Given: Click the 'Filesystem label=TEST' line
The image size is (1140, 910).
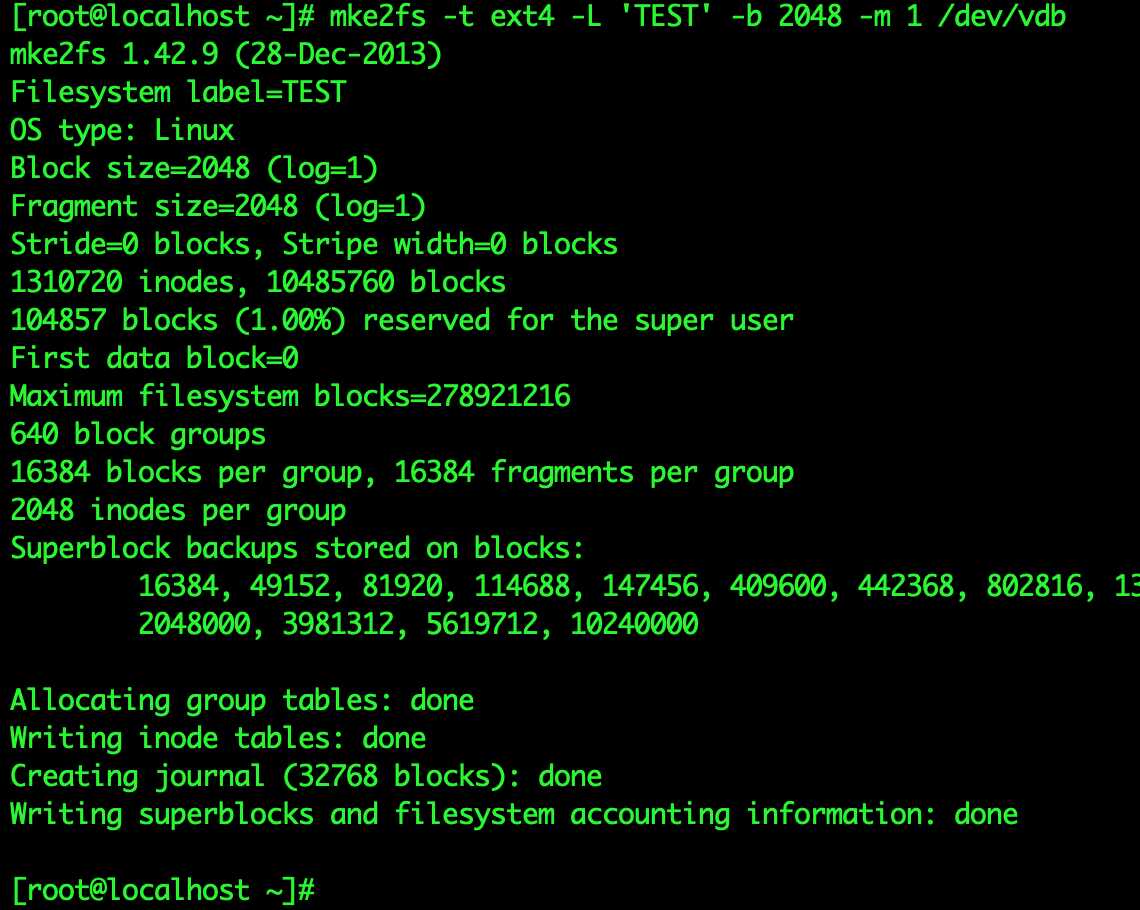Looking at the screenshot, I should [x=178, y=93].
